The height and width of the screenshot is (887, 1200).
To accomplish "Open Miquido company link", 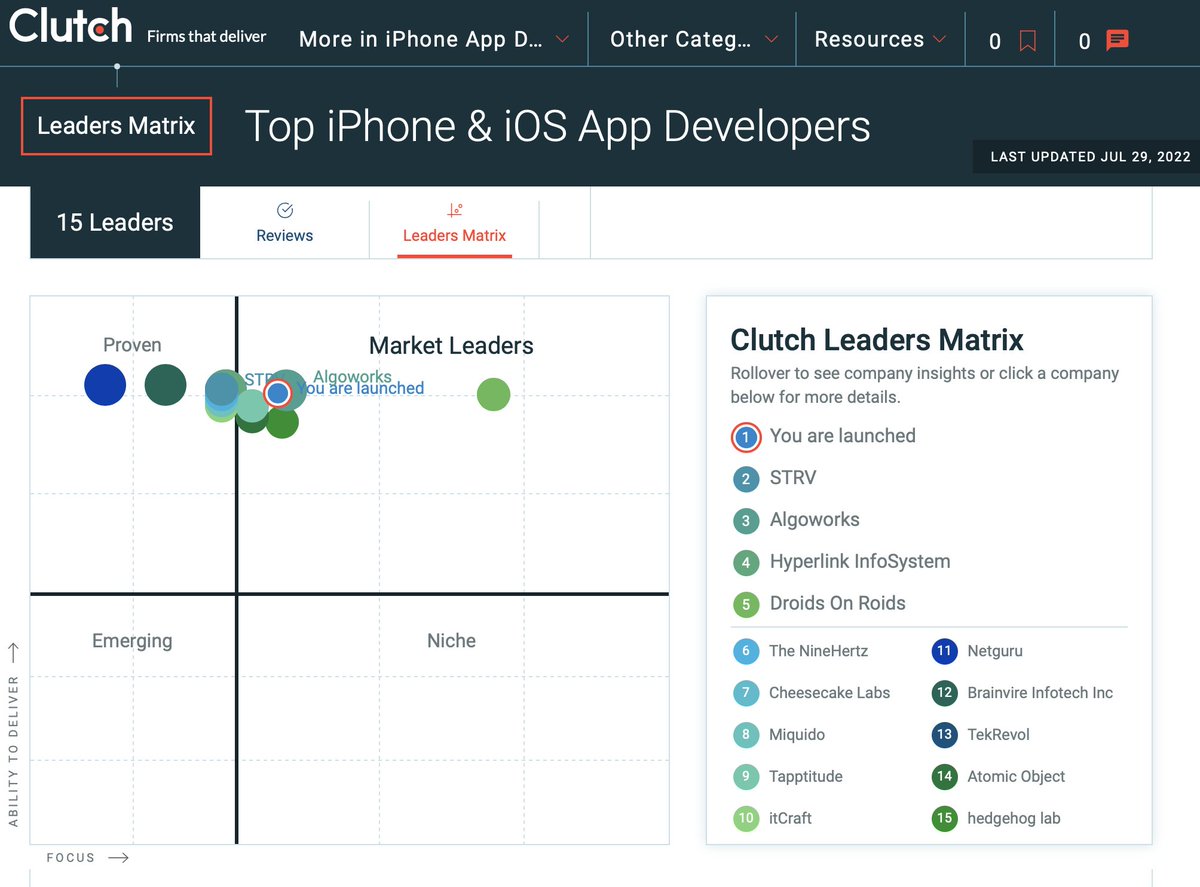I will 797,735.
